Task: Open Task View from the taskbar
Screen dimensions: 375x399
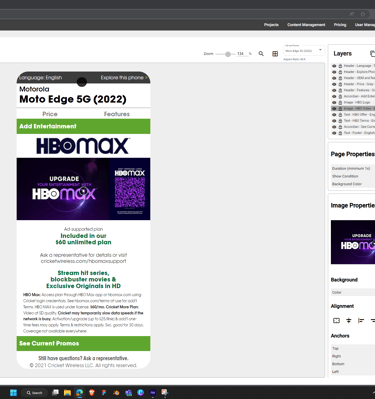Action: [56, 393]
